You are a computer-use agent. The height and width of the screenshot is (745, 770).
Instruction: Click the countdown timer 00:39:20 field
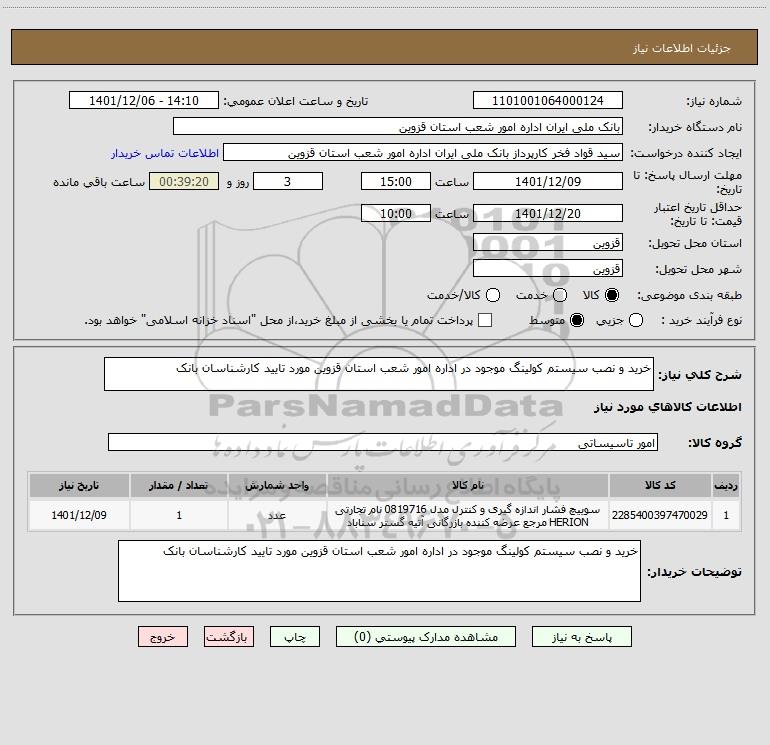point(184,181)
